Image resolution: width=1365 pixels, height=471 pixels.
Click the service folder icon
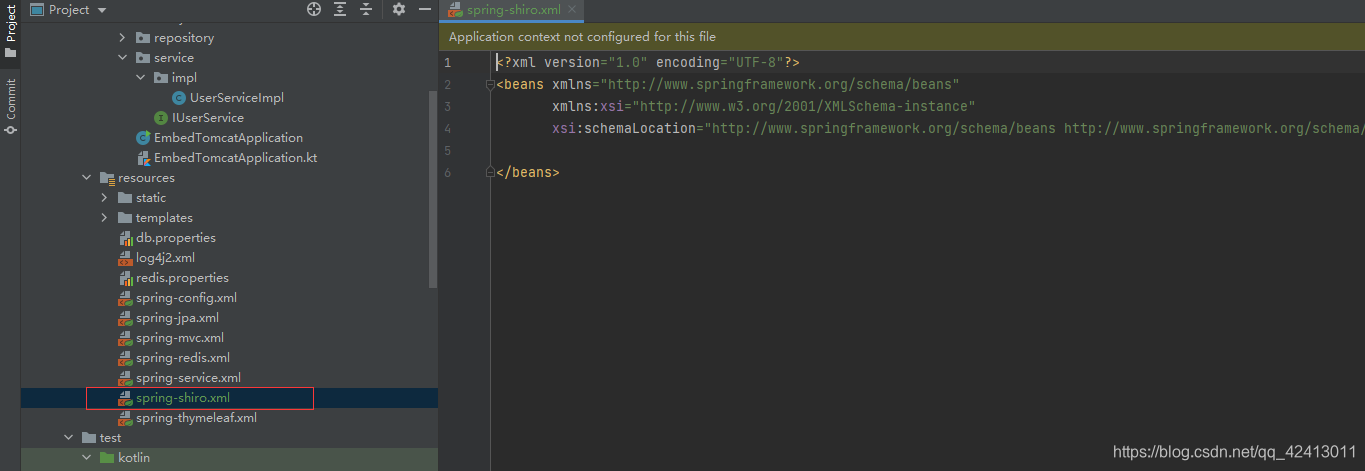click(x=142, y=57)
